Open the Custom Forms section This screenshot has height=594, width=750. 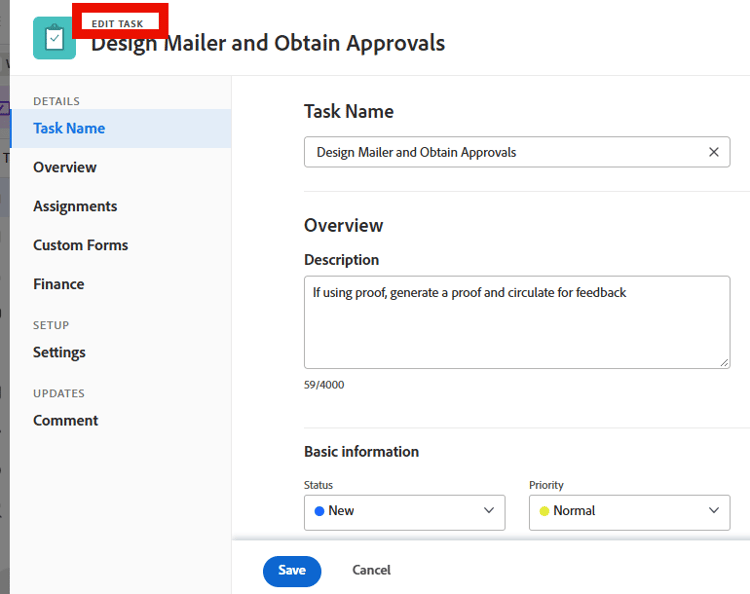[80, 245]
